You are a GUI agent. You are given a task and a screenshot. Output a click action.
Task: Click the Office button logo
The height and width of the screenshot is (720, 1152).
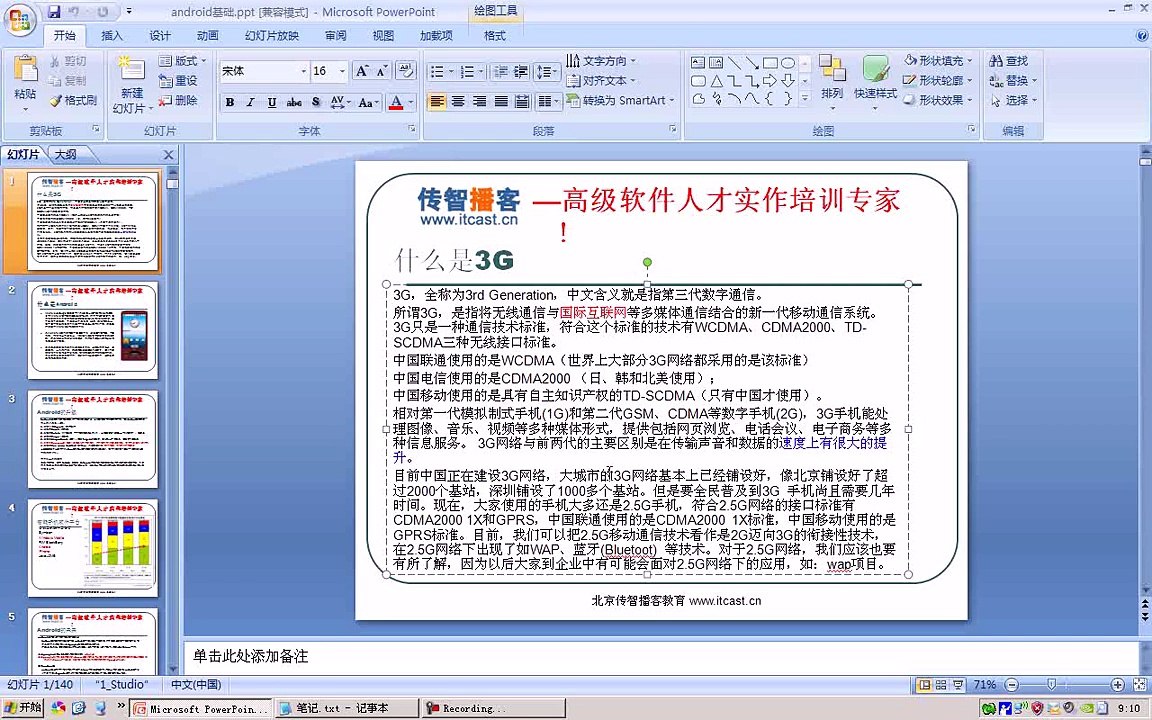tap(20, 20)
